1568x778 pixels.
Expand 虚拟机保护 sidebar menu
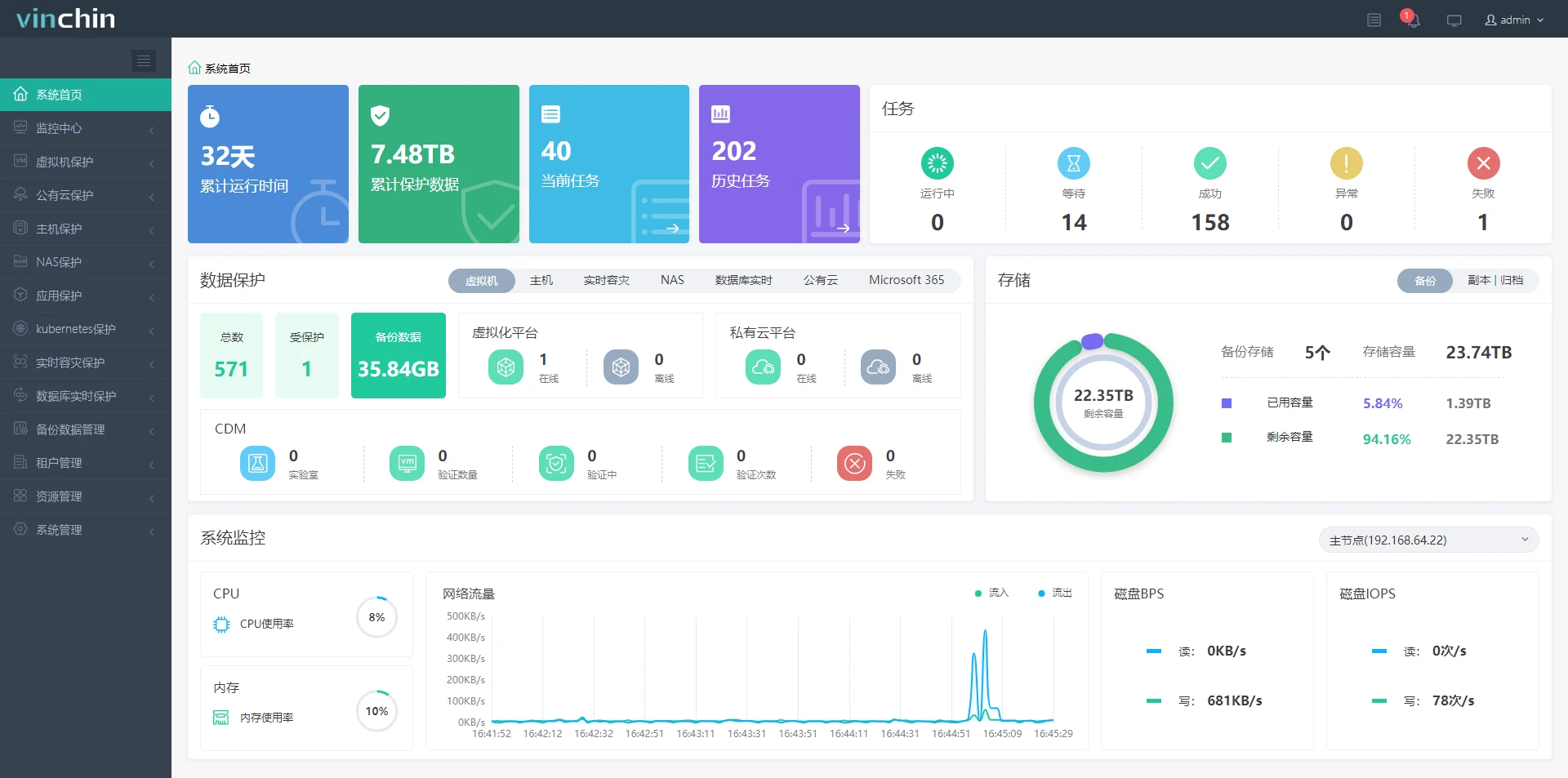(86, 162)
